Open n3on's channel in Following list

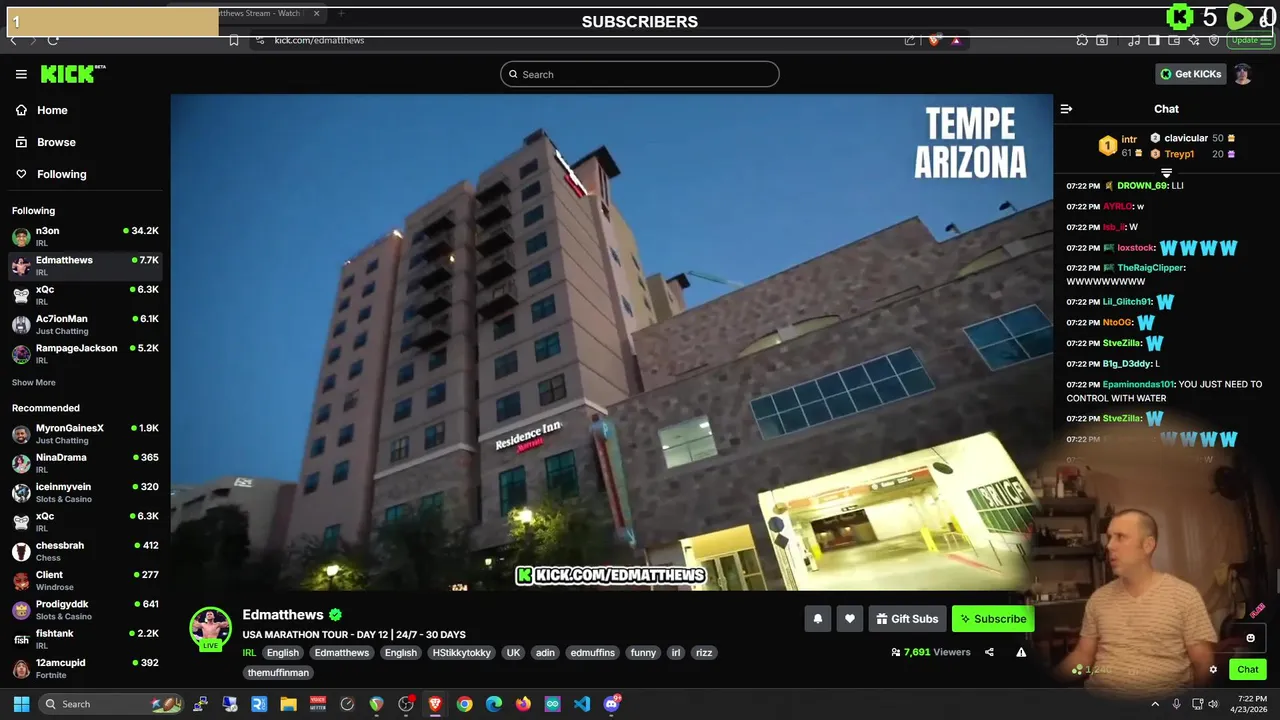[85, 236]
